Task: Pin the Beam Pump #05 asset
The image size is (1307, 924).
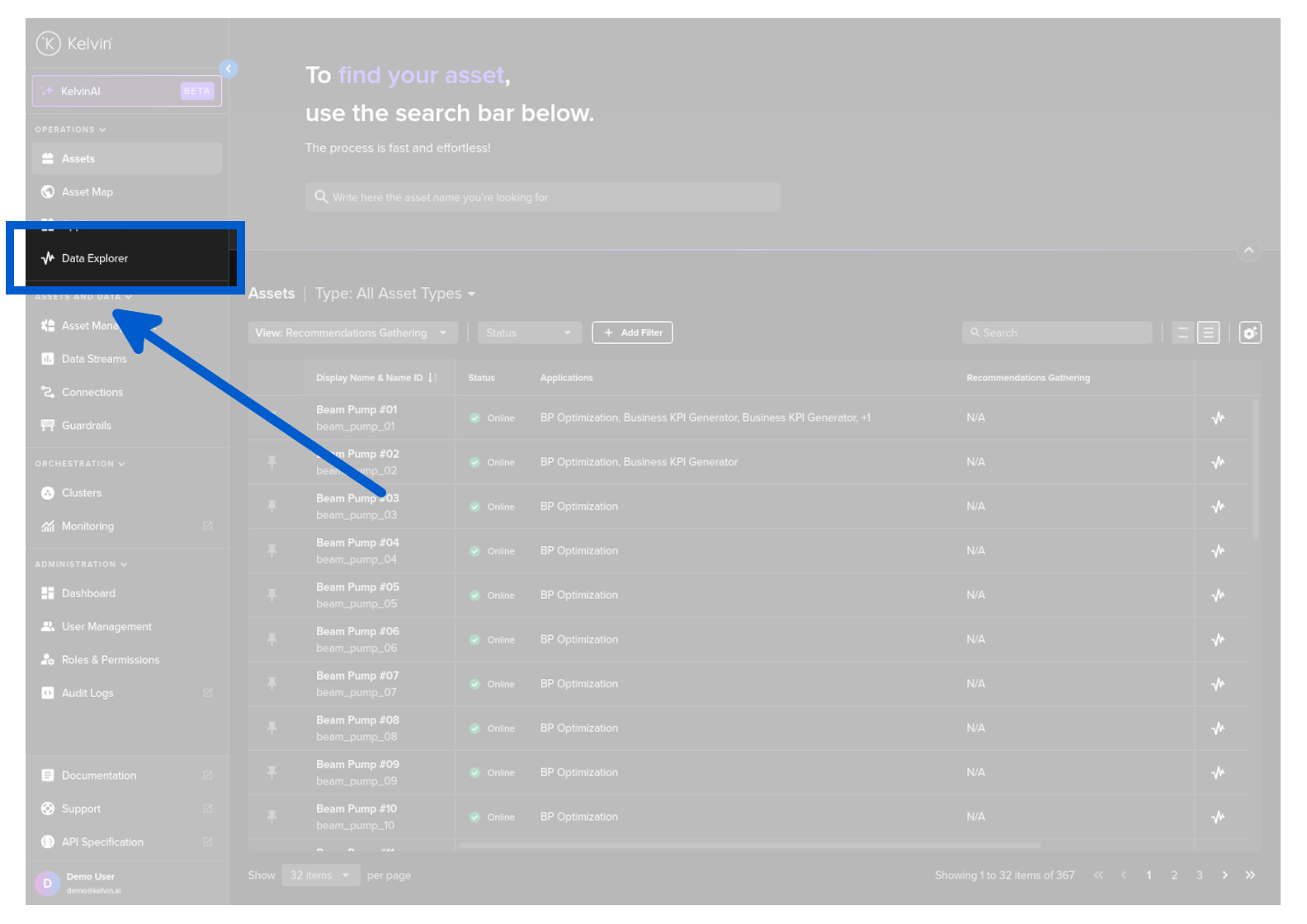Action: 271,595
